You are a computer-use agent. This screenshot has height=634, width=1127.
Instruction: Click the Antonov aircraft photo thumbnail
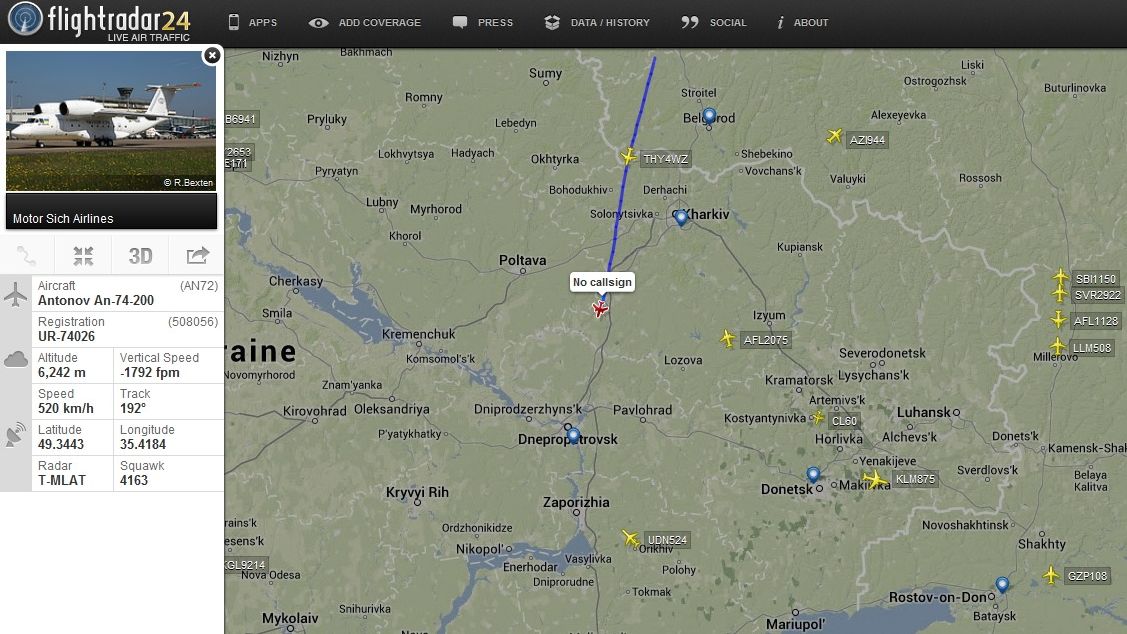coord(111,121)
